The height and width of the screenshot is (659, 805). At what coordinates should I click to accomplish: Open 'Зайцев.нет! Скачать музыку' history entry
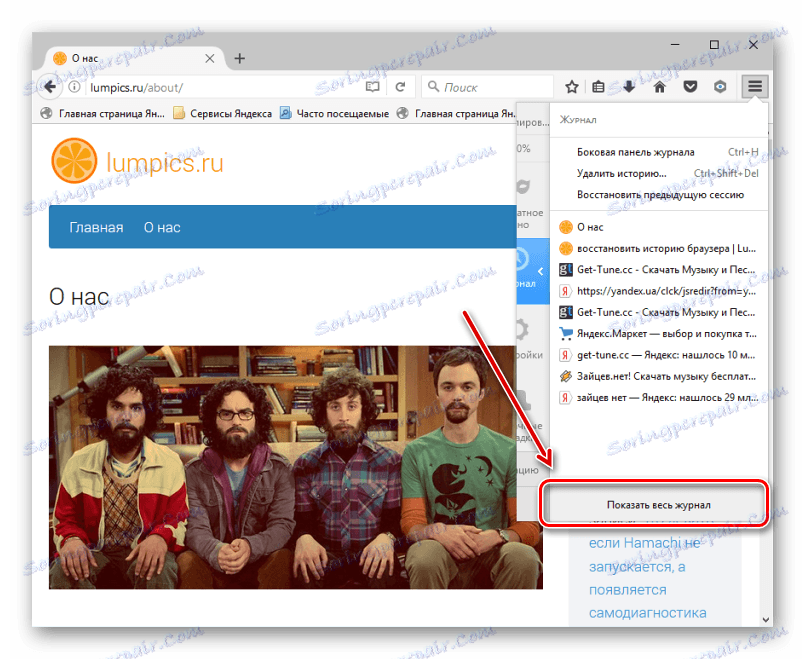click(x=659, y=376)
